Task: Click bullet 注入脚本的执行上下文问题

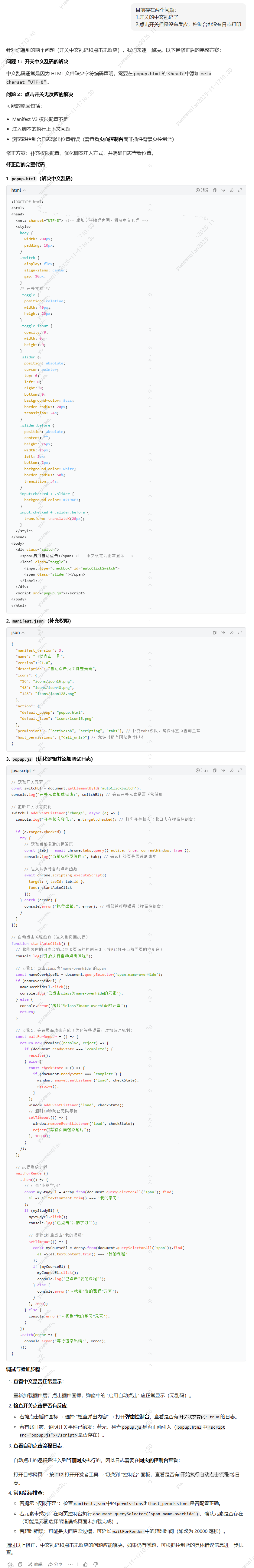Action: 41,129
